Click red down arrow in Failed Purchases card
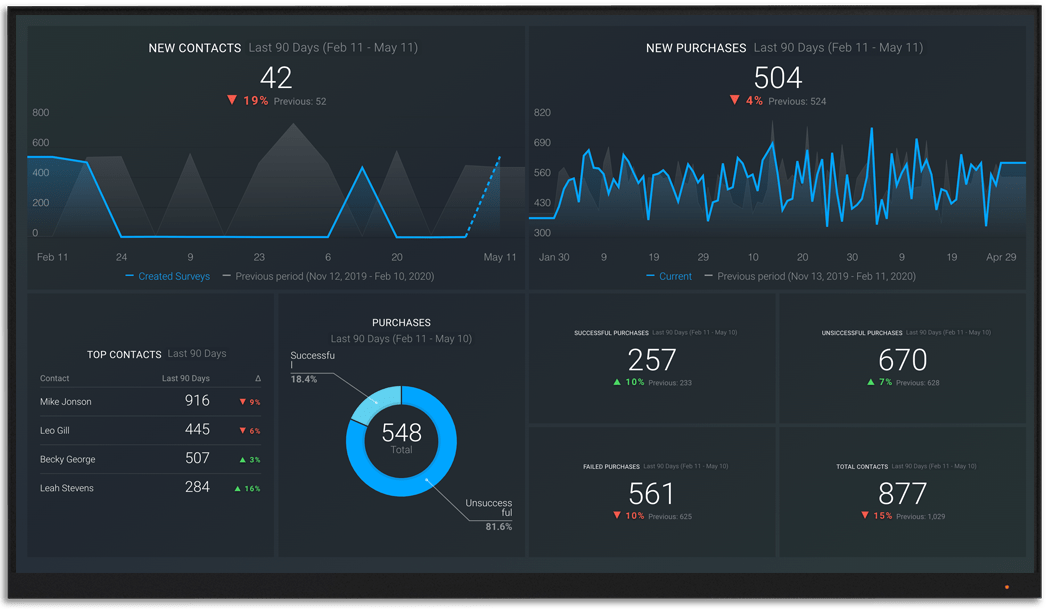This screenshot has height=609, width=1052. pyautogui.click(x=617, y=516)
